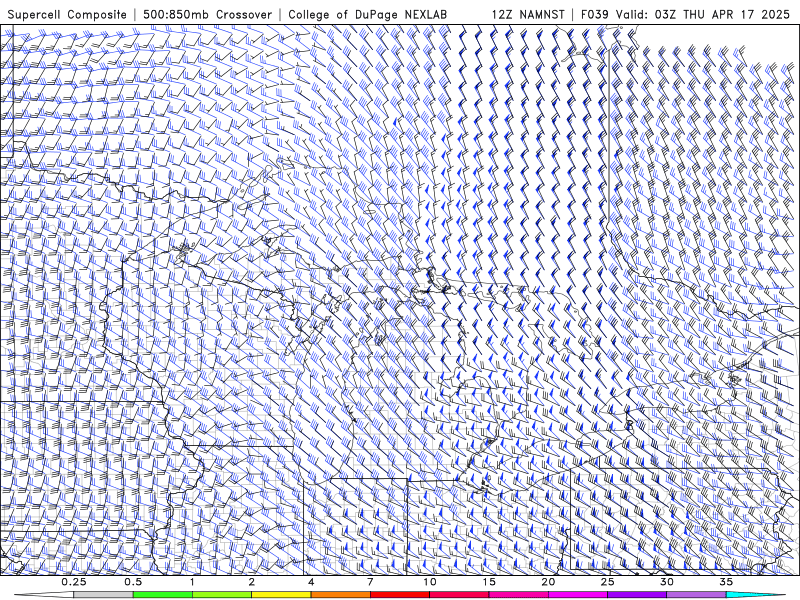Image resolution: width=800 pixels, height=600 pixels.
Task: Click the legend value 20
Action: tap(548, 582)
